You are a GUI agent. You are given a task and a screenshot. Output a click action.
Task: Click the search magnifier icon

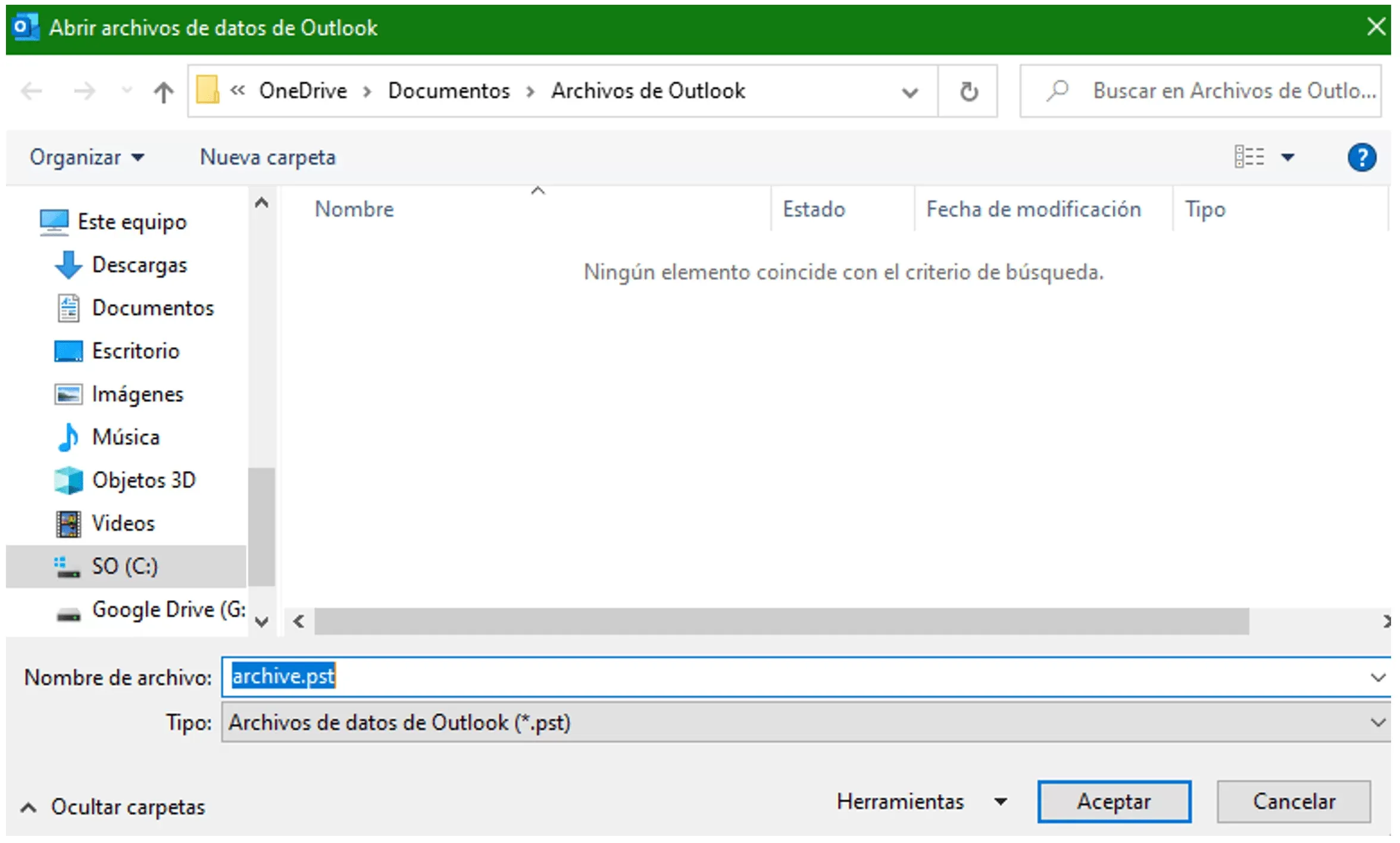1057,90
